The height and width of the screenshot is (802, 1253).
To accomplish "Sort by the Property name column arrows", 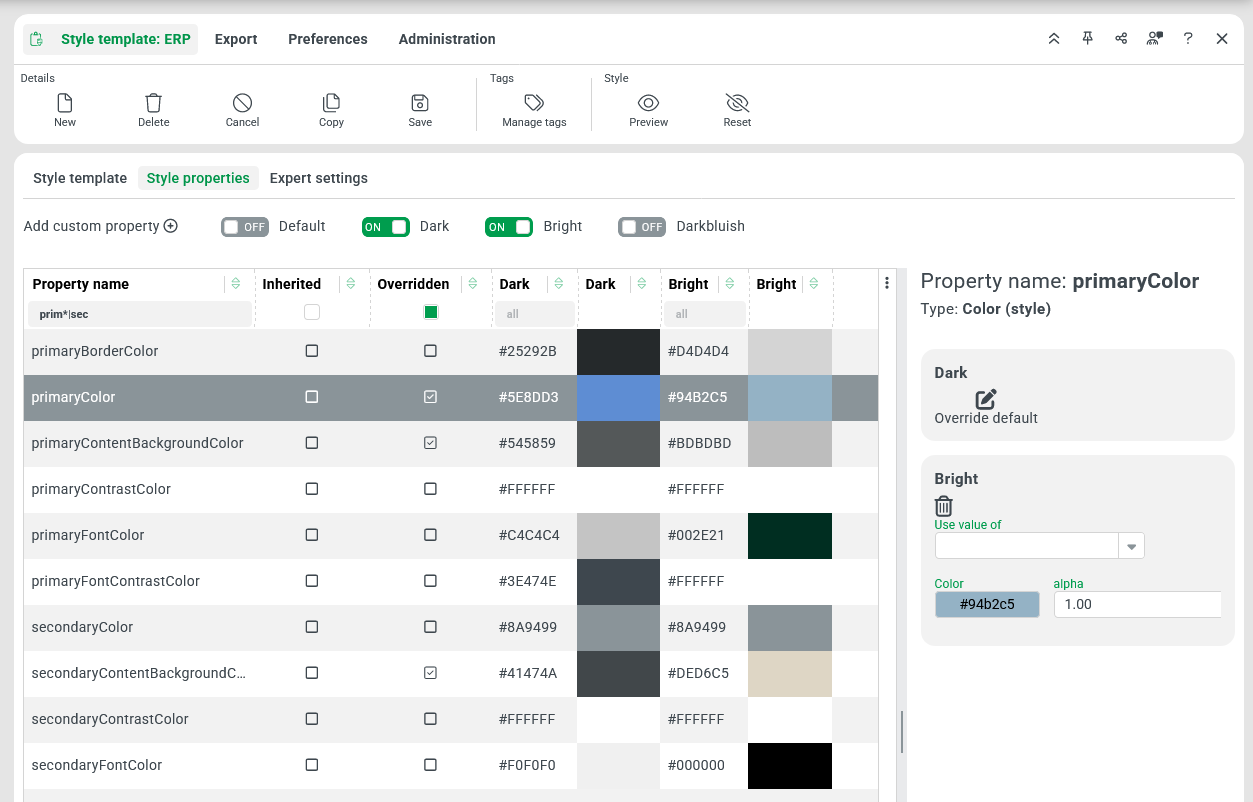I will click(236, 284).
